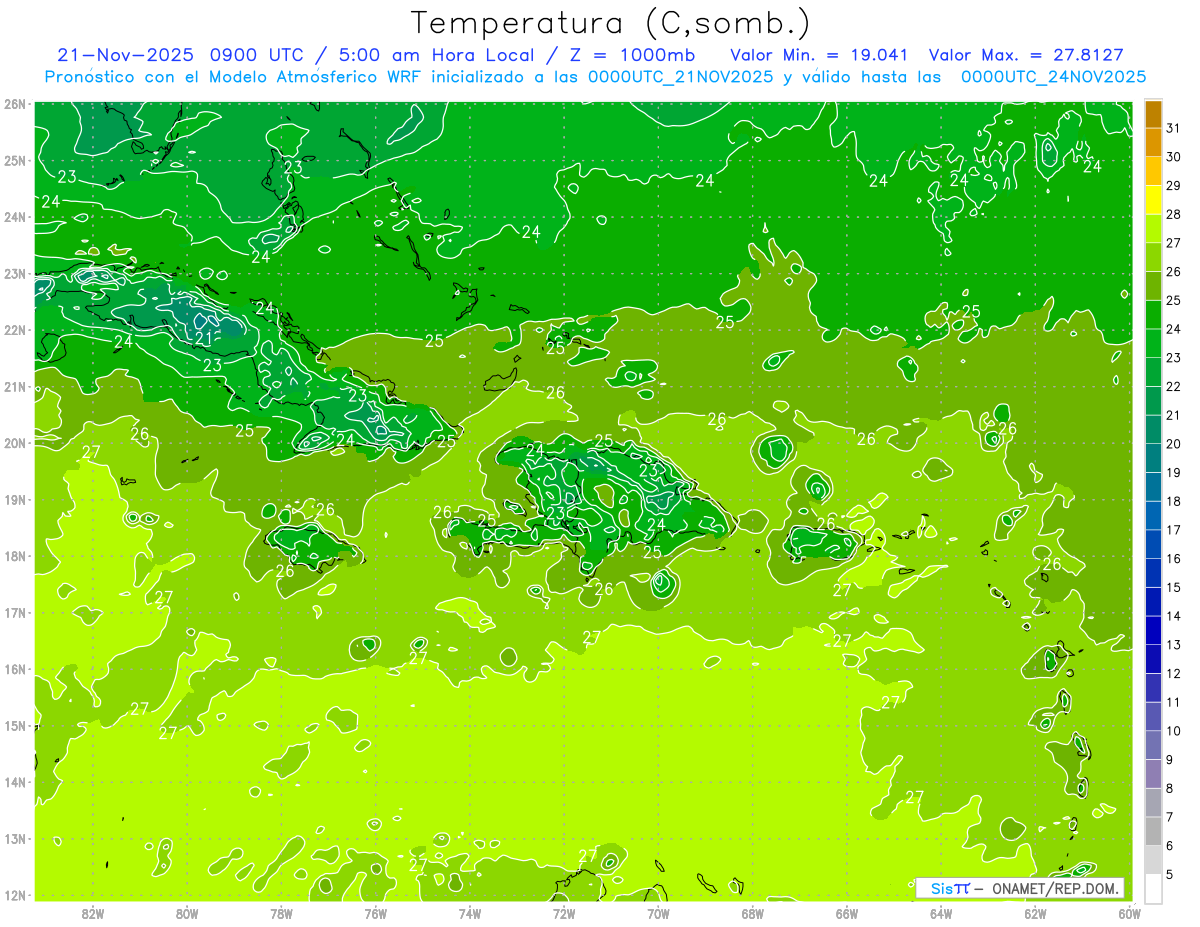Viewport: 1200px width, 927px height.
Task: Click the '66W' longitude axis label
Action: (846, 913)
